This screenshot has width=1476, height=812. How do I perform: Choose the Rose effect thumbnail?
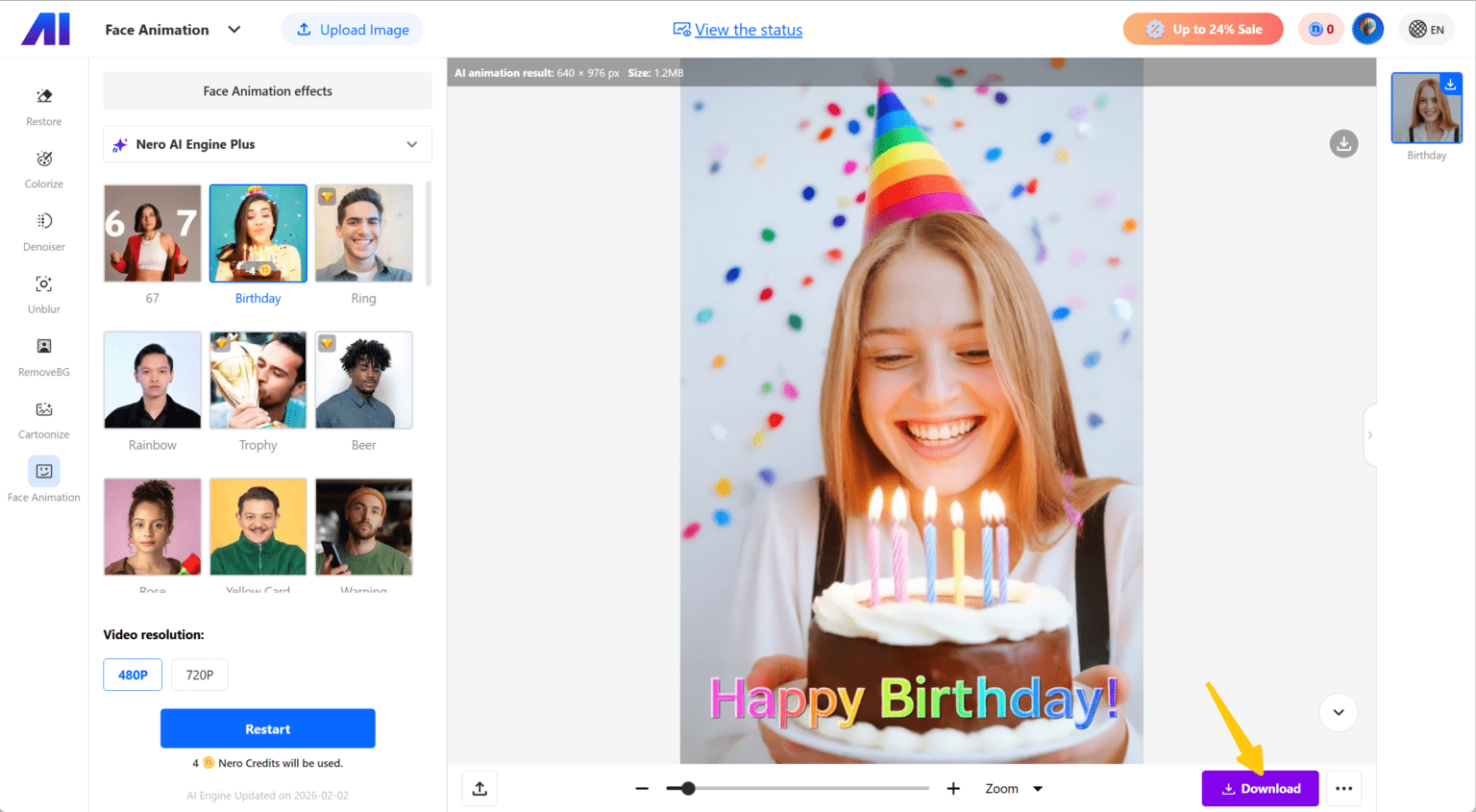[153, 528]
